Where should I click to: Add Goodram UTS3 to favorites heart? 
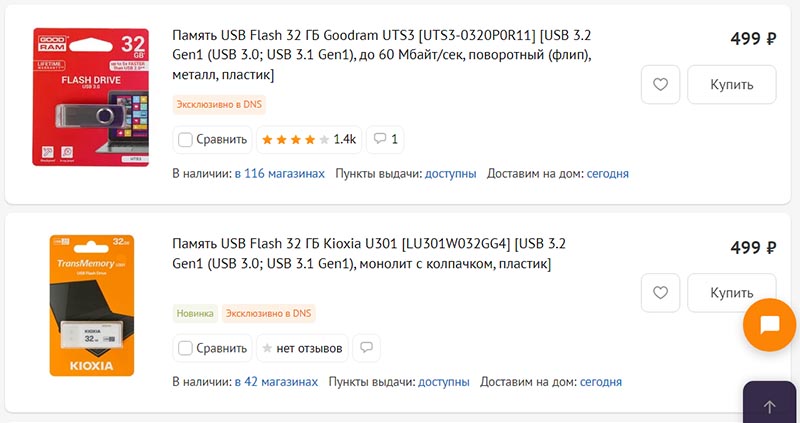(660, 85)
